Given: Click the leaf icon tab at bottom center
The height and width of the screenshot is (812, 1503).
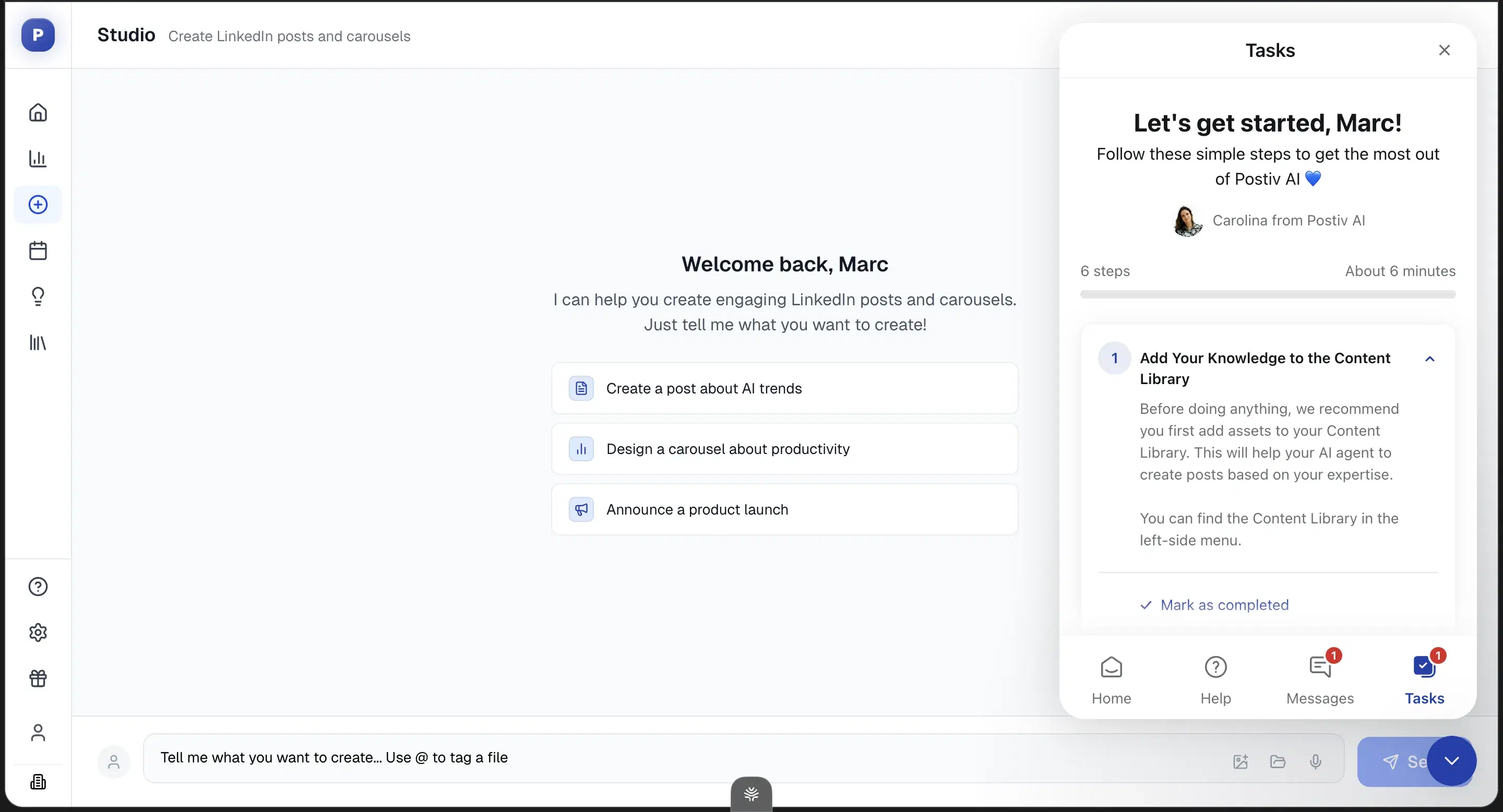Looking at the screenshot, I should tap(751, 794).
